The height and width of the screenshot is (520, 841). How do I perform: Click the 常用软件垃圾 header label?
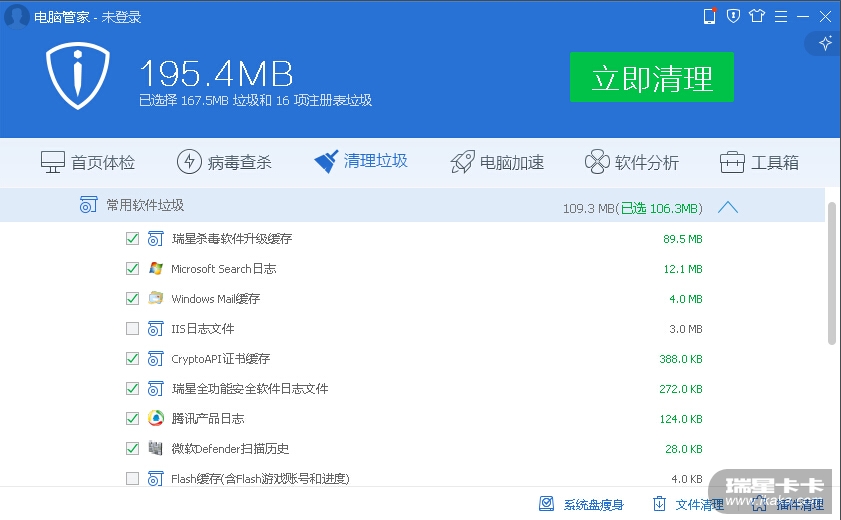145,205
